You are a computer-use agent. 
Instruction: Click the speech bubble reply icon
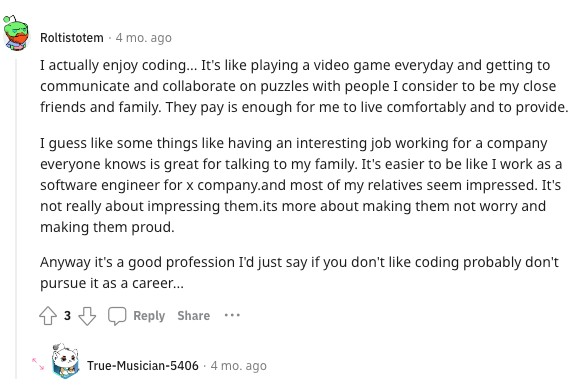117,316
